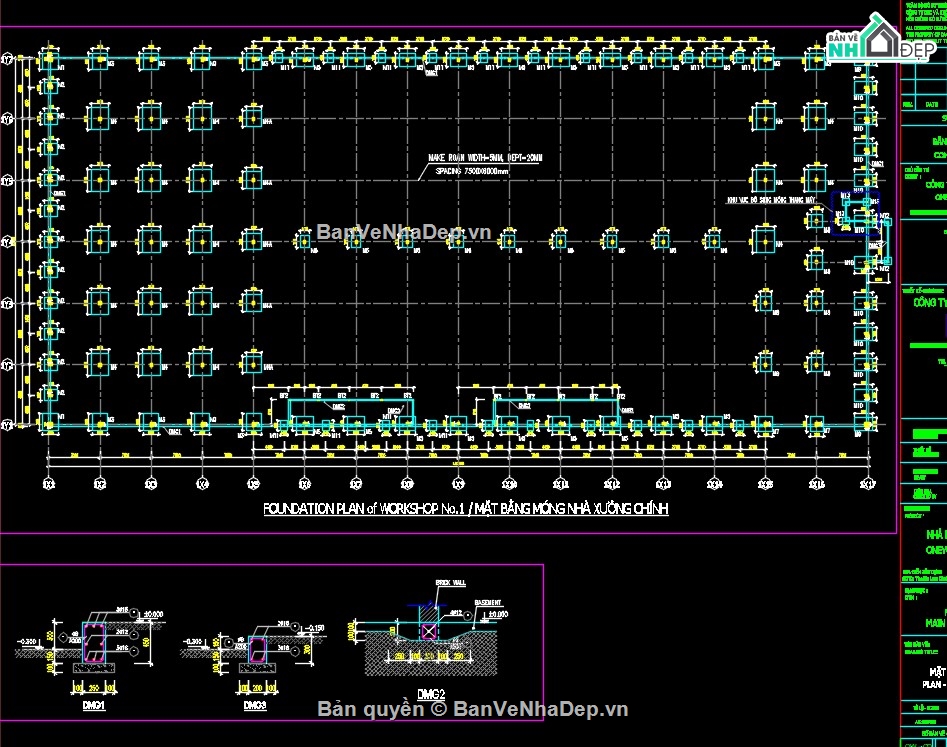Select the magenta rebar section in DMG3 detail
The height and width of the screenshot is (747, 947).
pyautogui.click(x=257, y=649)
